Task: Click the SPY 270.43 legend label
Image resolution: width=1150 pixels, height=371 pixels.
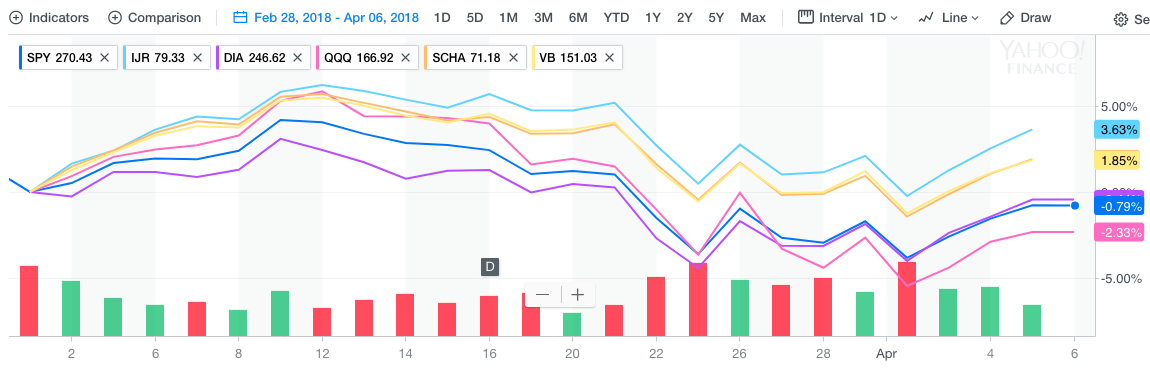Action: [x=59, y=57]
